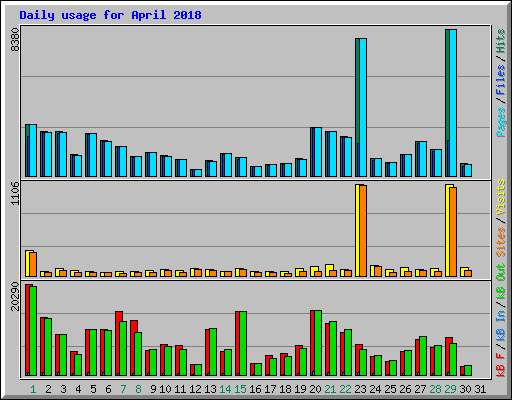Viewport: 512px width, 400px height.
Task: Click the "Daily usage for April 2018" title
Action: point(110,15)
